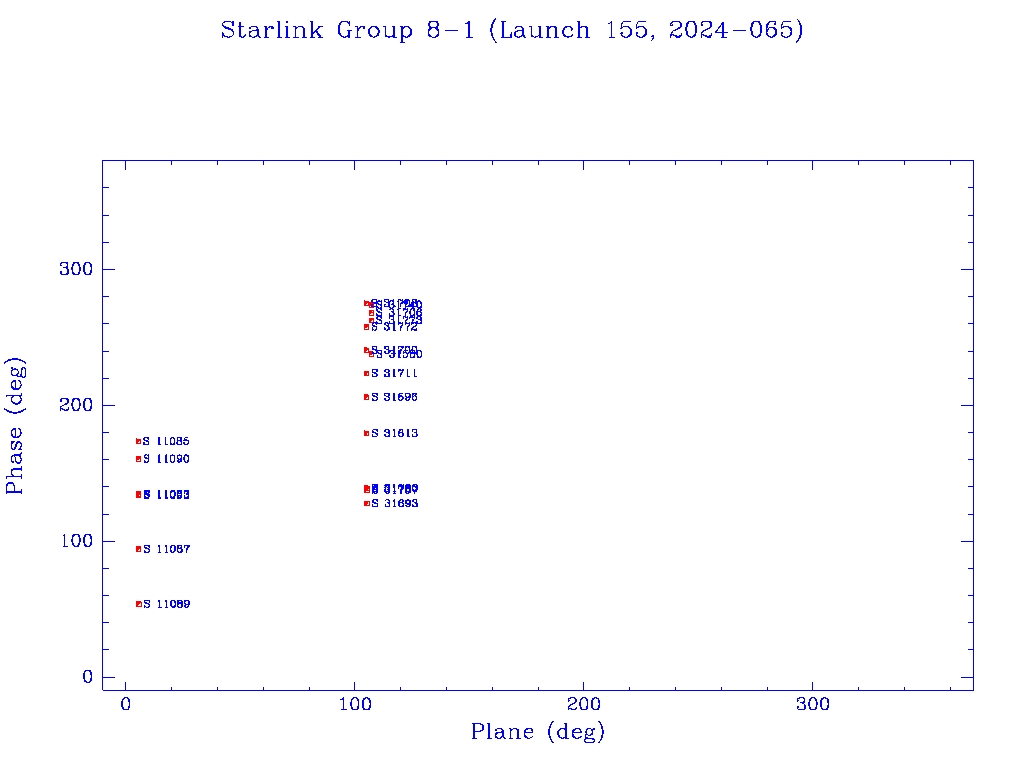The image size is (1024, 768).
Task: Select the "S 11087" satellite marker
Action: tap(138, 549)
